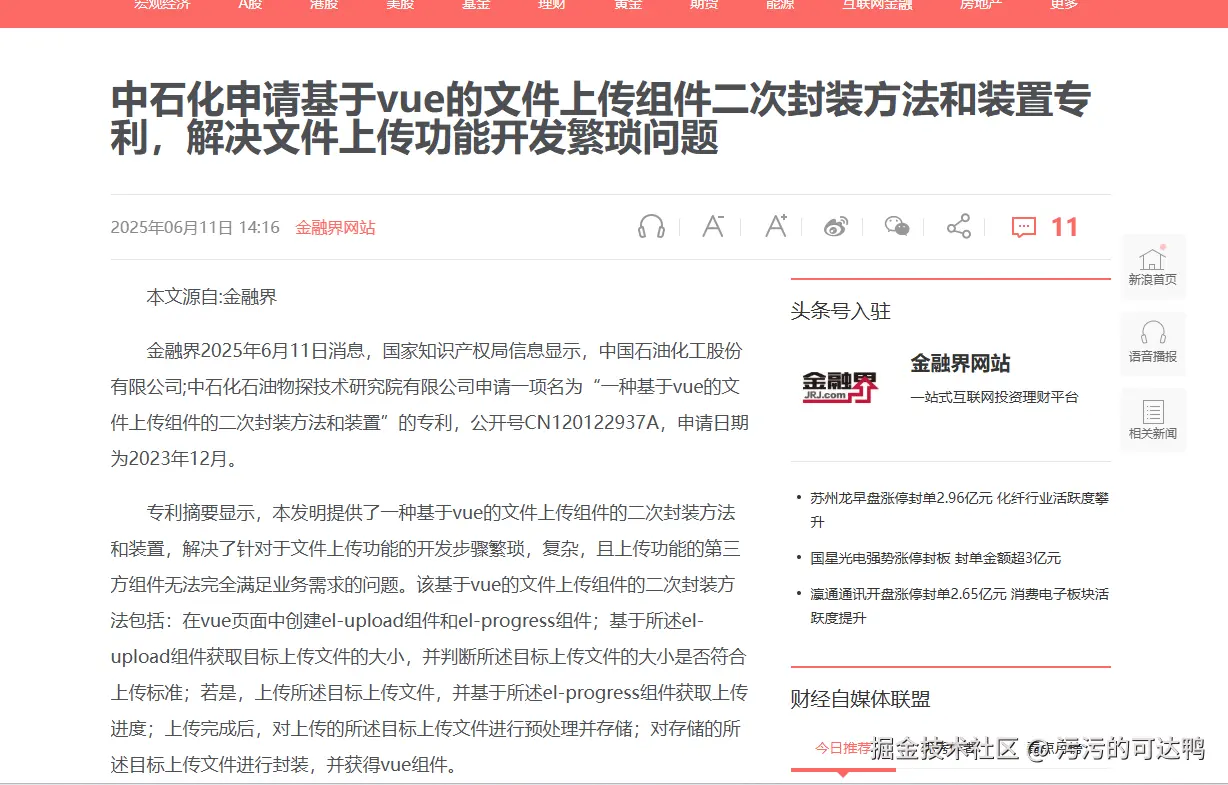
Task: Open 更多 in the top navigation bar
Action: point(1064,5)
